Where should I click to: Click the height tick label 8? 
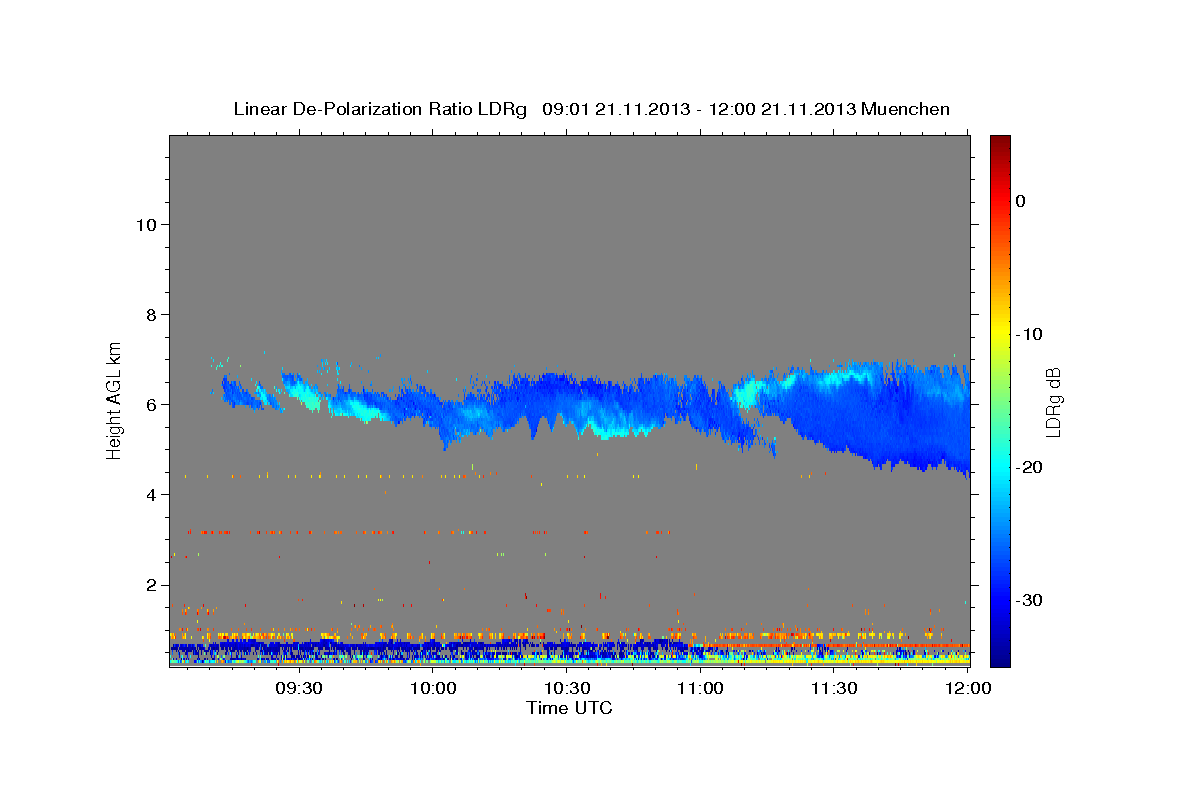152,314
